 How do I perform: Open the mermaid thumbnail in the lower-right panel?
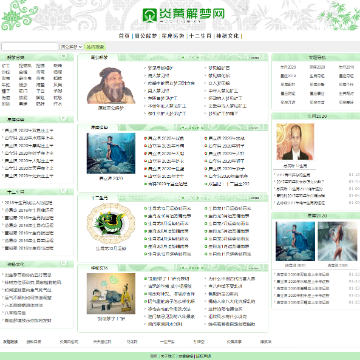295,241
